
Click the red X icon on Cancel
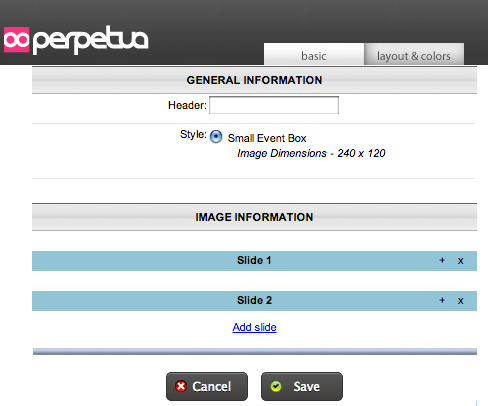click(x=181, y=386)
